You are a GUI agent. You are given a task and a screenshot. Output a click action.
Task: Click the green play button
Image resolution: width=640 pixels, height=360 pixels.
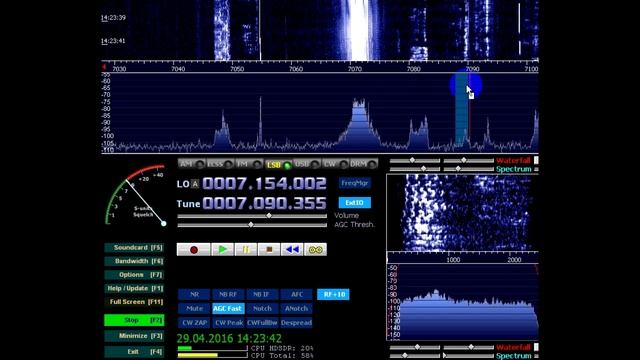222,249
